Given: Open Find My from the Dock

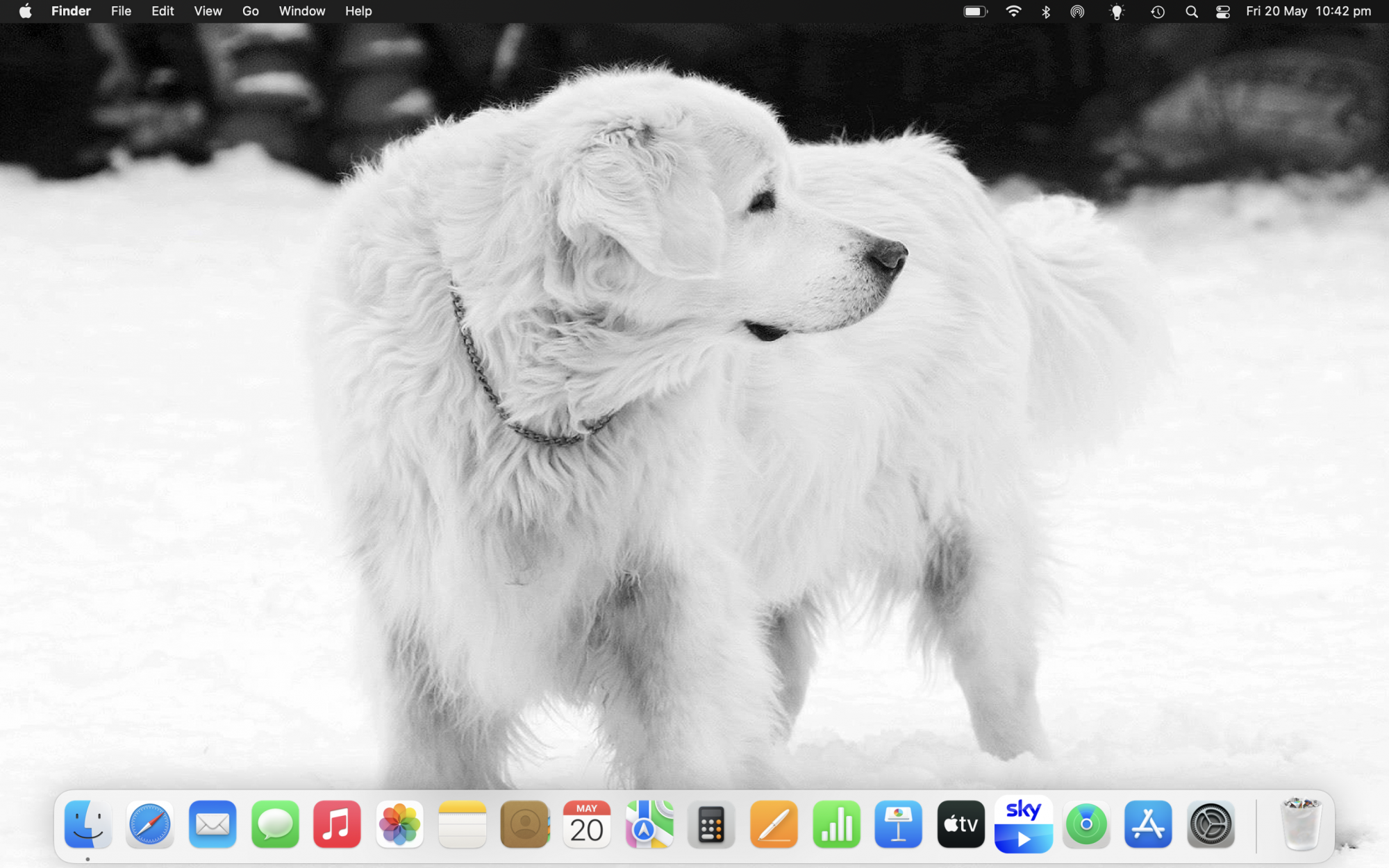Looking at the screenshot, I should click(1086, 824).
